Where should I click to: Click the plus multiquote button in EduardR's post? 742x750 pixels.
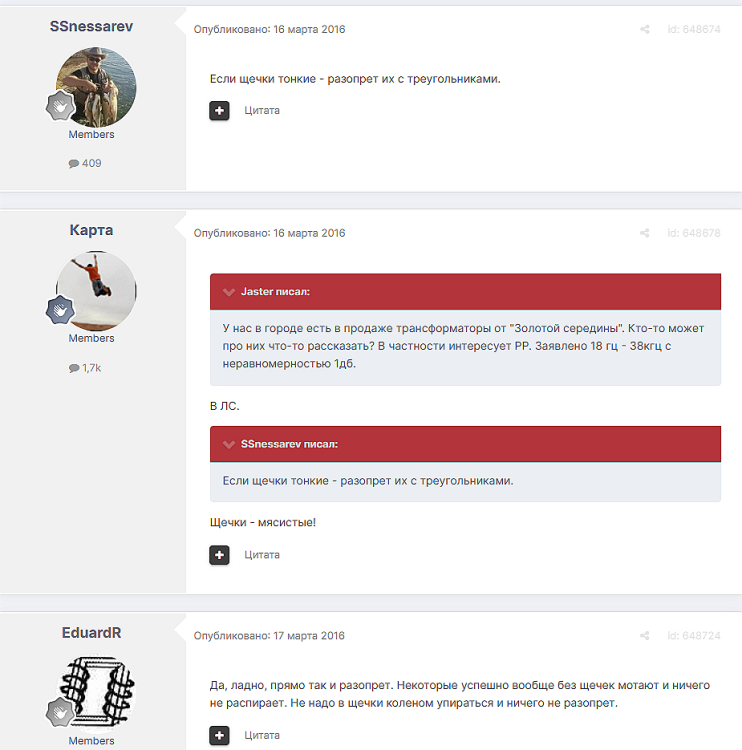click(x=219, y=735)
